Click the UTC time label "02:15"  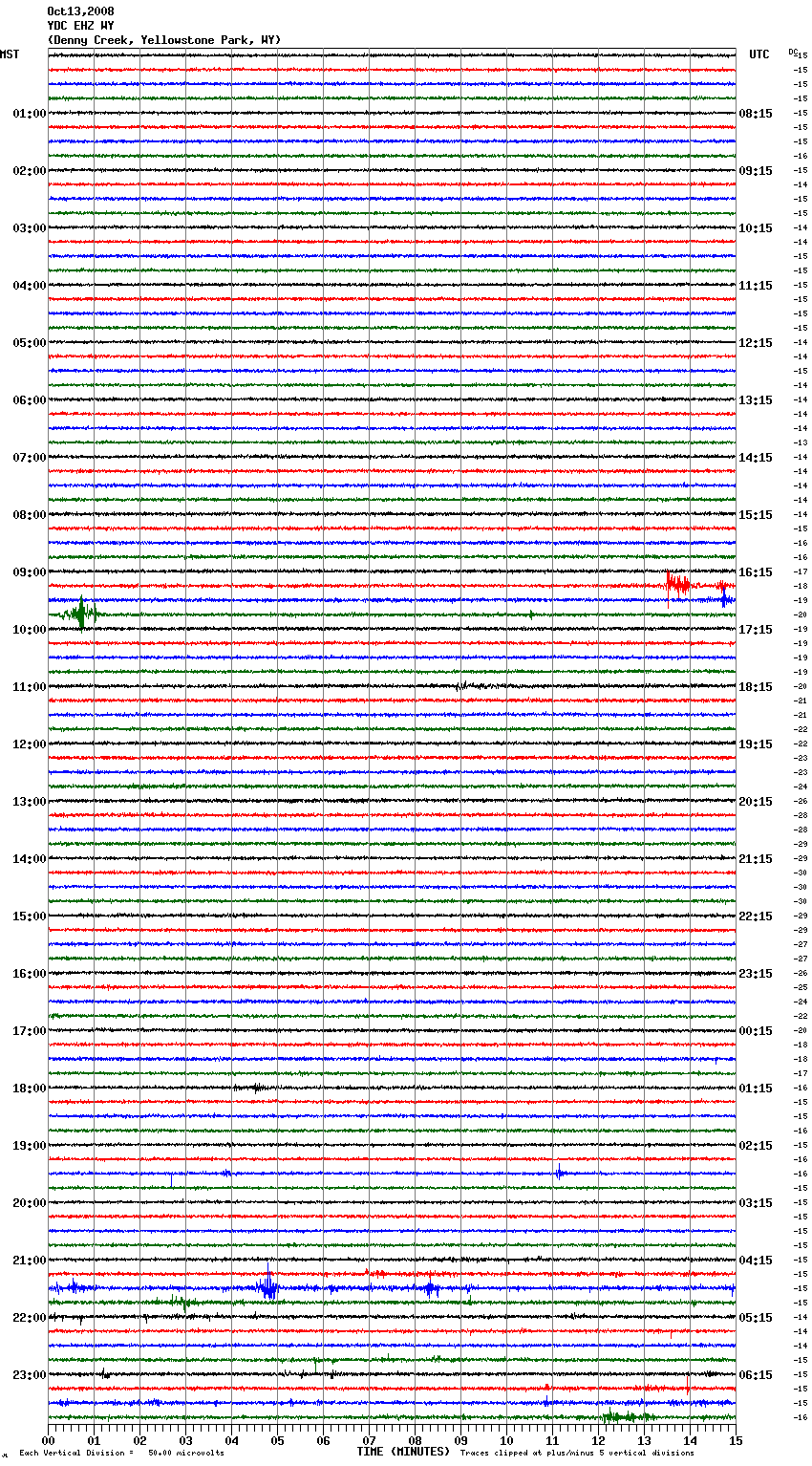(x=756, y=1146)
